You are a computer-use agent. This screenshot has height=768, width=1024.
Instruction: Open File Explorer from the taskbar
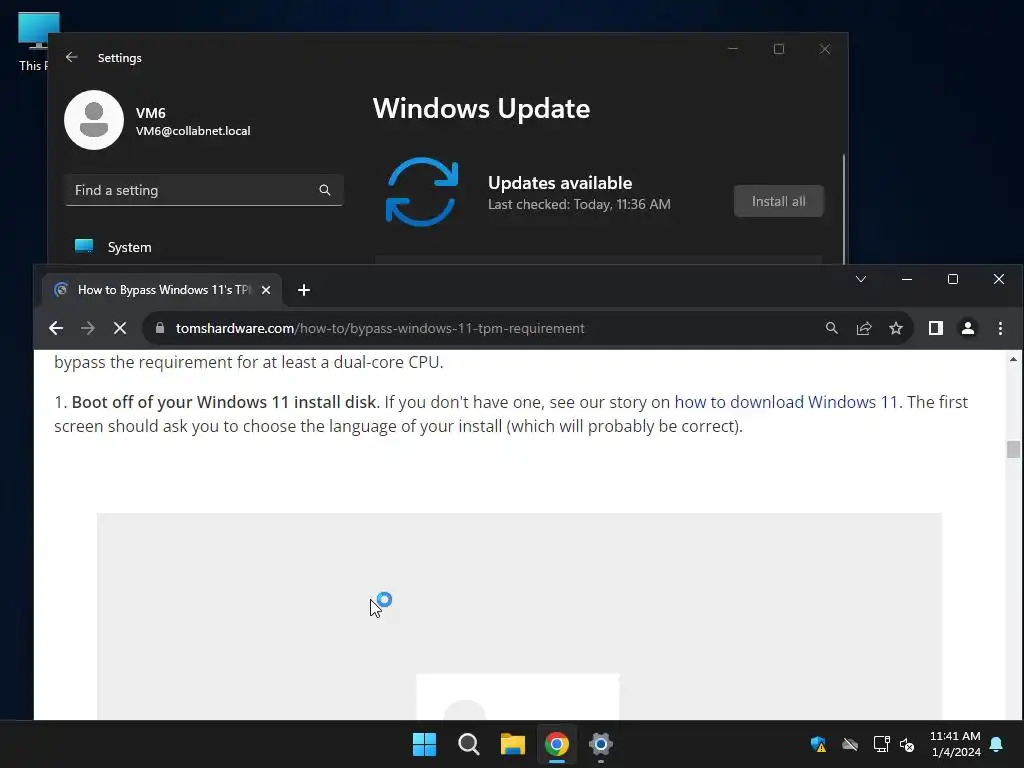coord(513,744)
